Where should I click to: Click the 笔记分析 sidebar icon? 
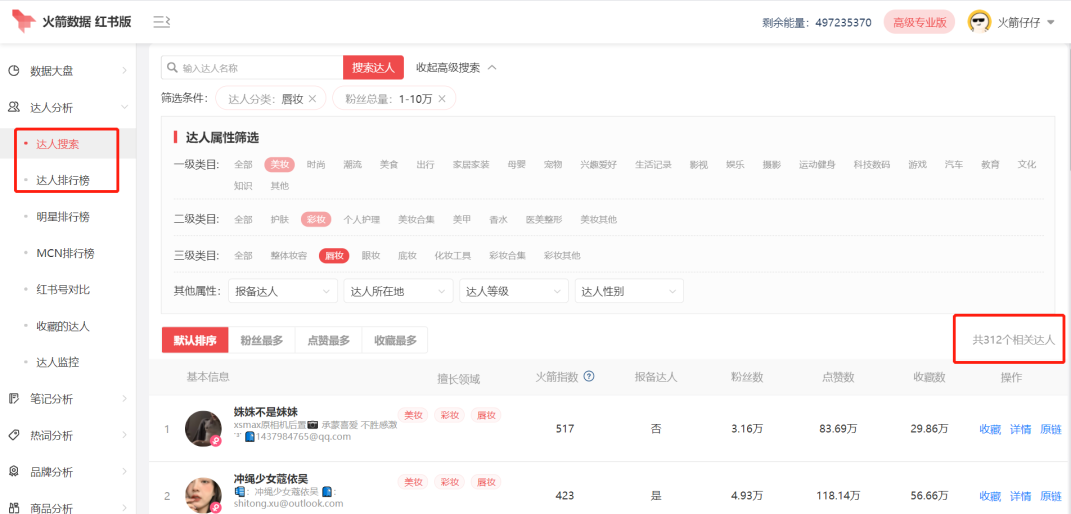pos(14,399)
